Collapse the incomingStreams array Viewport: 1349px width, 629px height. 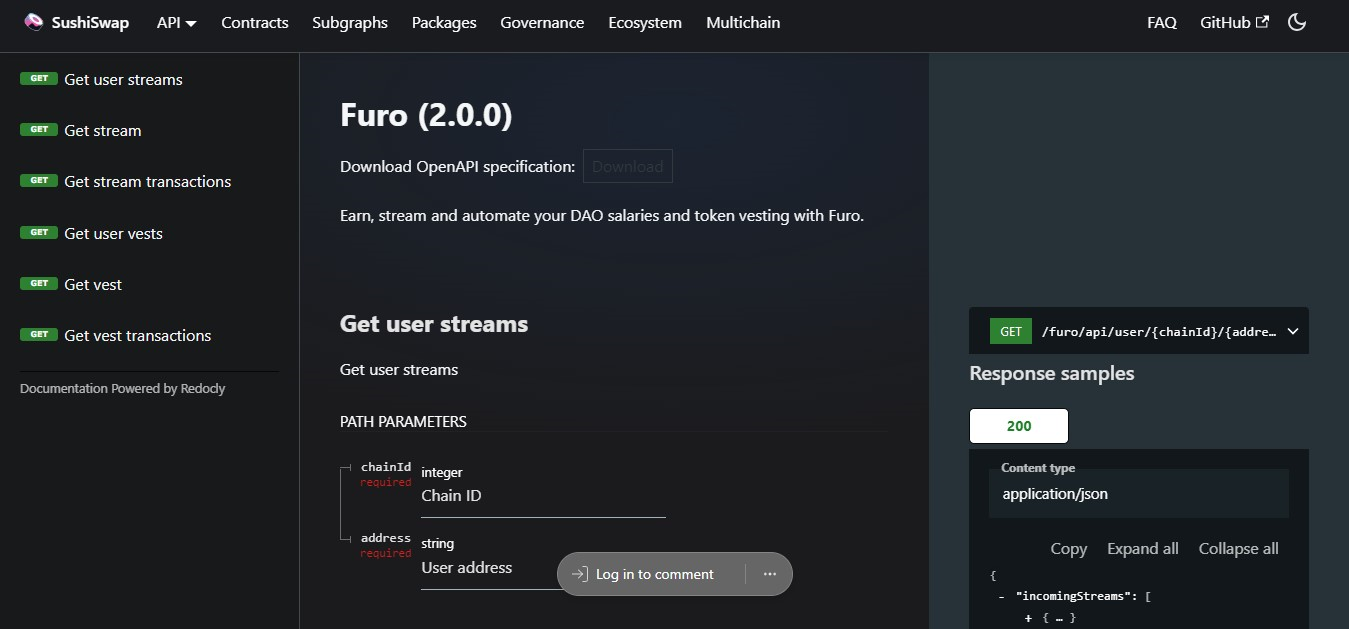pos(1001,596)
